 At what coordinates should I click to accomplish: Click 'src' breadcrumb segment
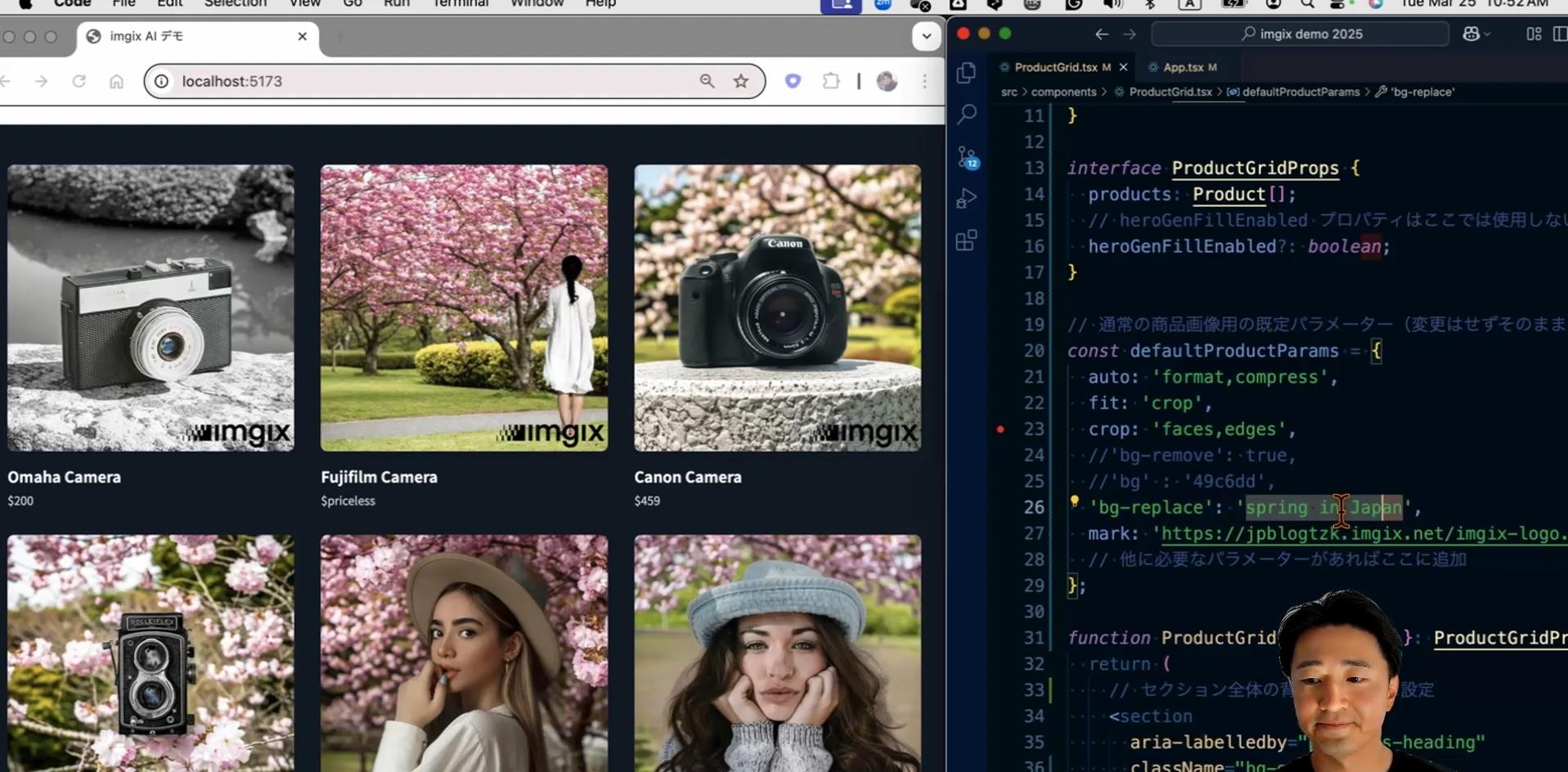1009,92
